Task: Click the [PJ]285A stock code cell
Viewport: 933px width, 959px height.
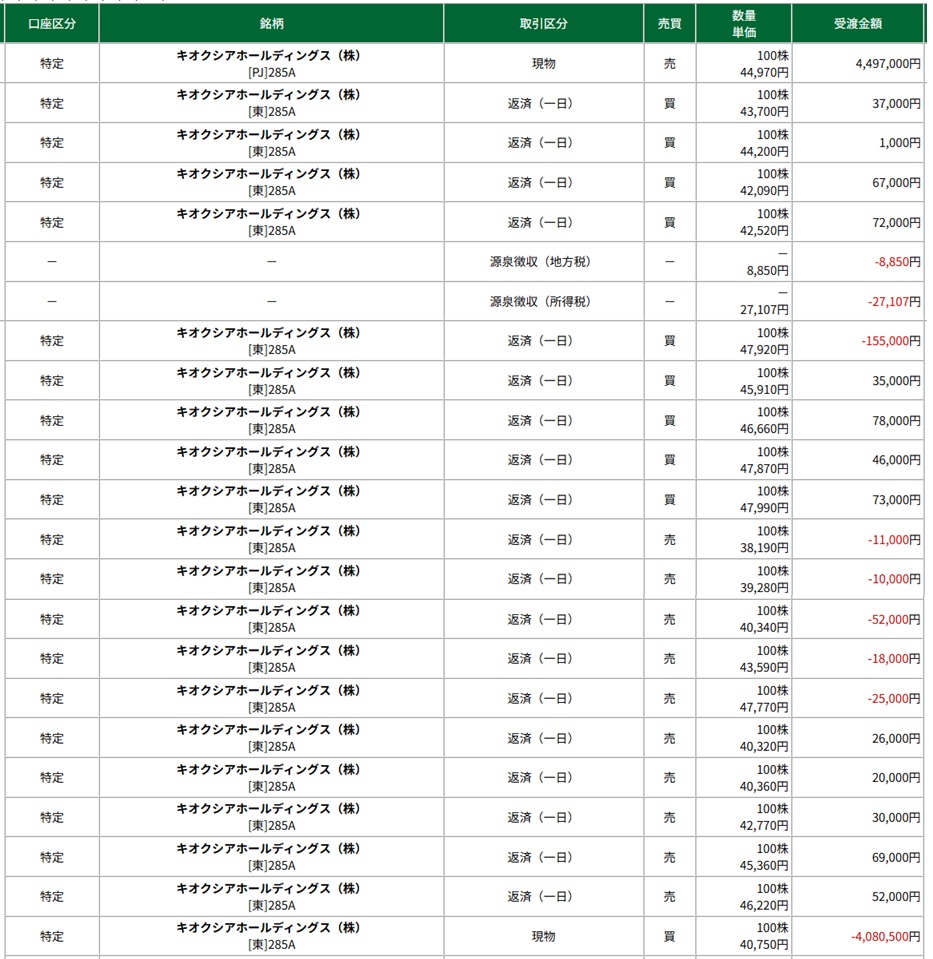Action: point(272,73)
